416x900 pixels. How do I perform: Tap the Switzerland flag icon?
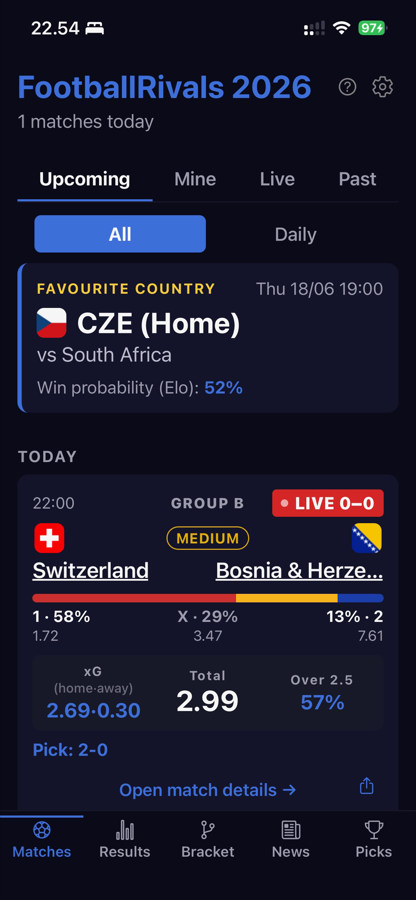click(49, 538)
